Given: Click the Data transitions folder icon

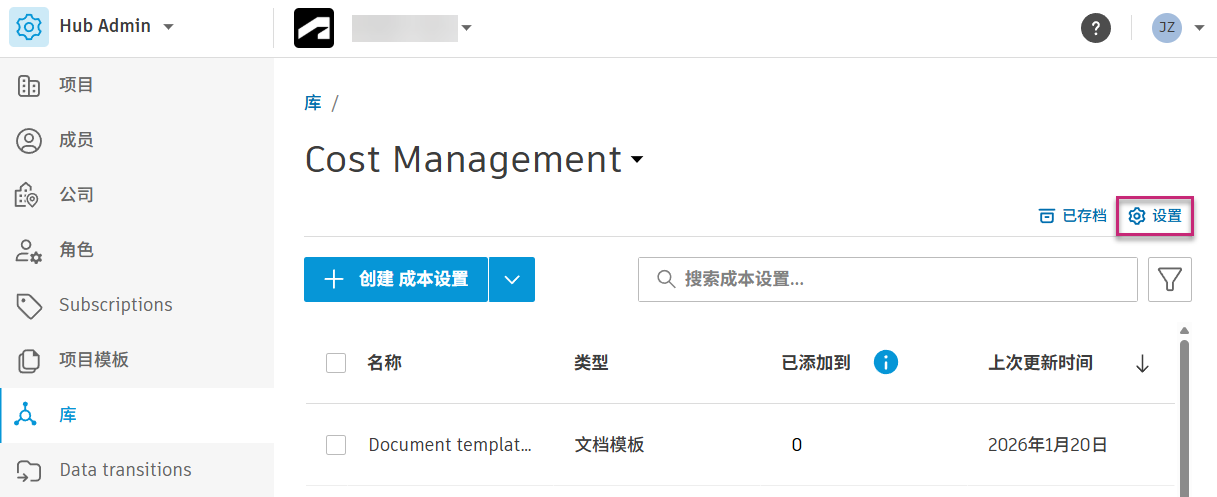Looking at the screenshot, I should point(30,471).
